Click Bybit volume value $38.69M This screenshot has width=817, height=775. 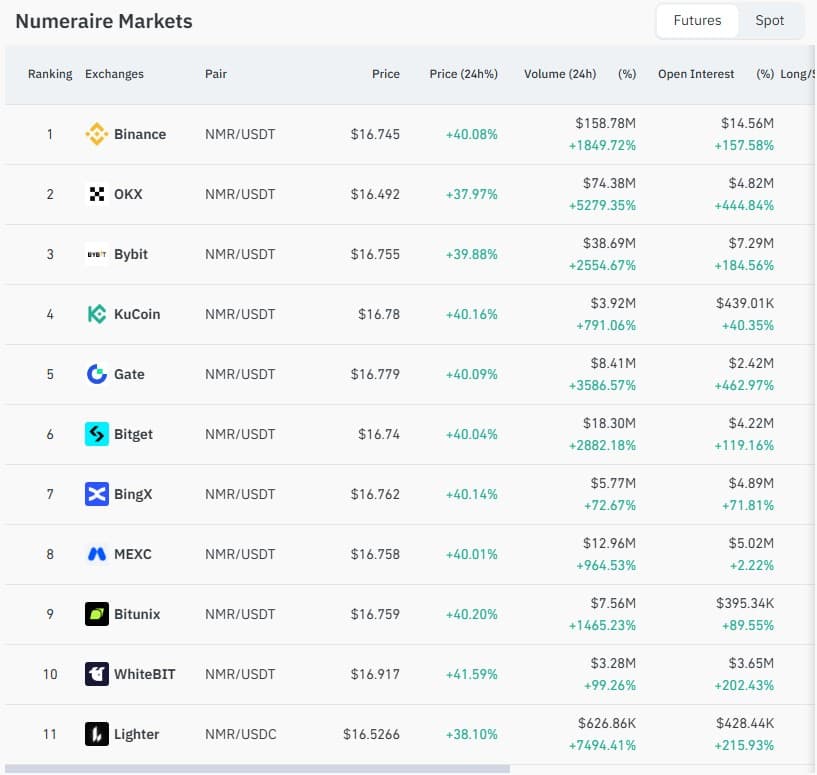pos(609,243)
